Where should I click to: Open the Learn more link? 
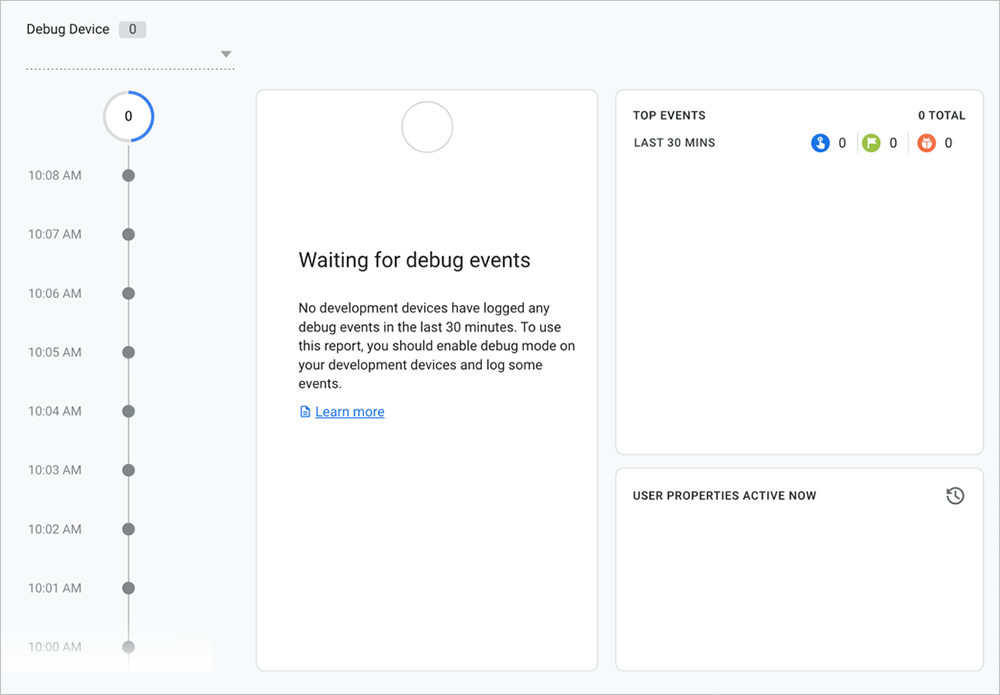349,412
